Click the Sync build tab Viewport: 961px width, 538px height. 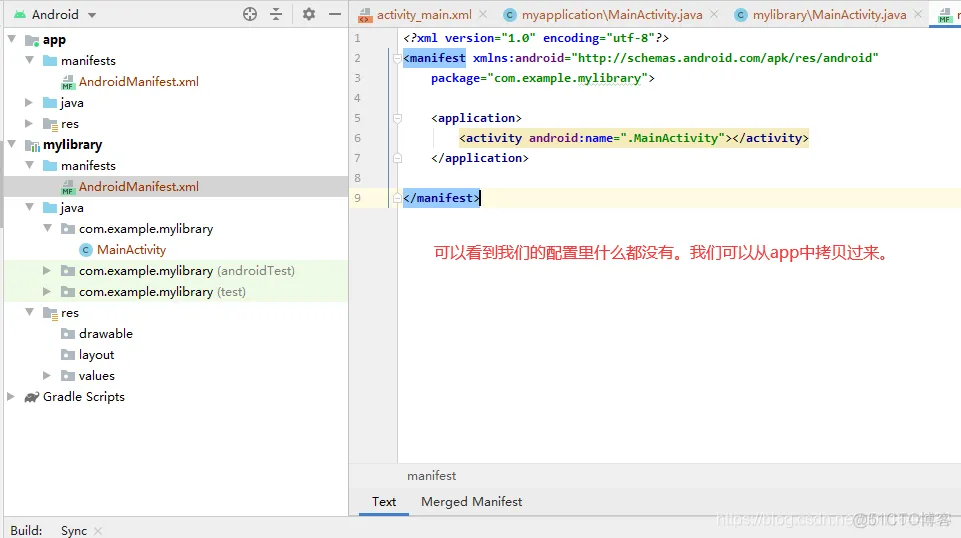(x=74, y=531)
